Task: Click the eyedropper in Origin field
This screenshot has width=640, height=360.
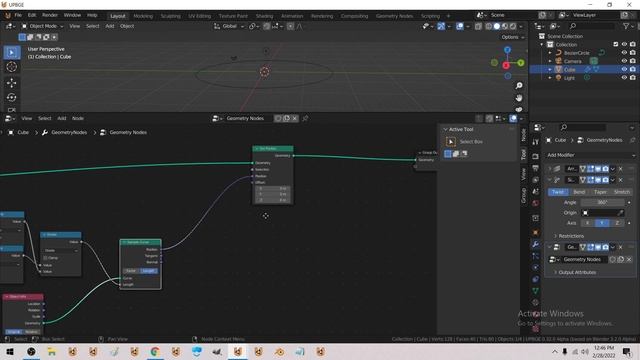Action: 620,213
